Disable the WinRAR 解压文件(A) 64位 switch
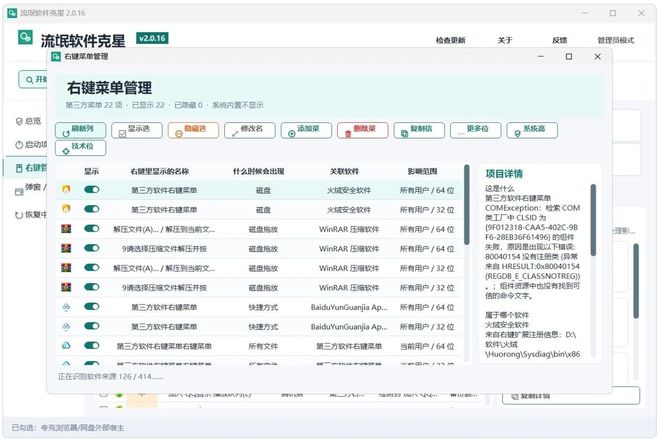 tap(91, 229)
